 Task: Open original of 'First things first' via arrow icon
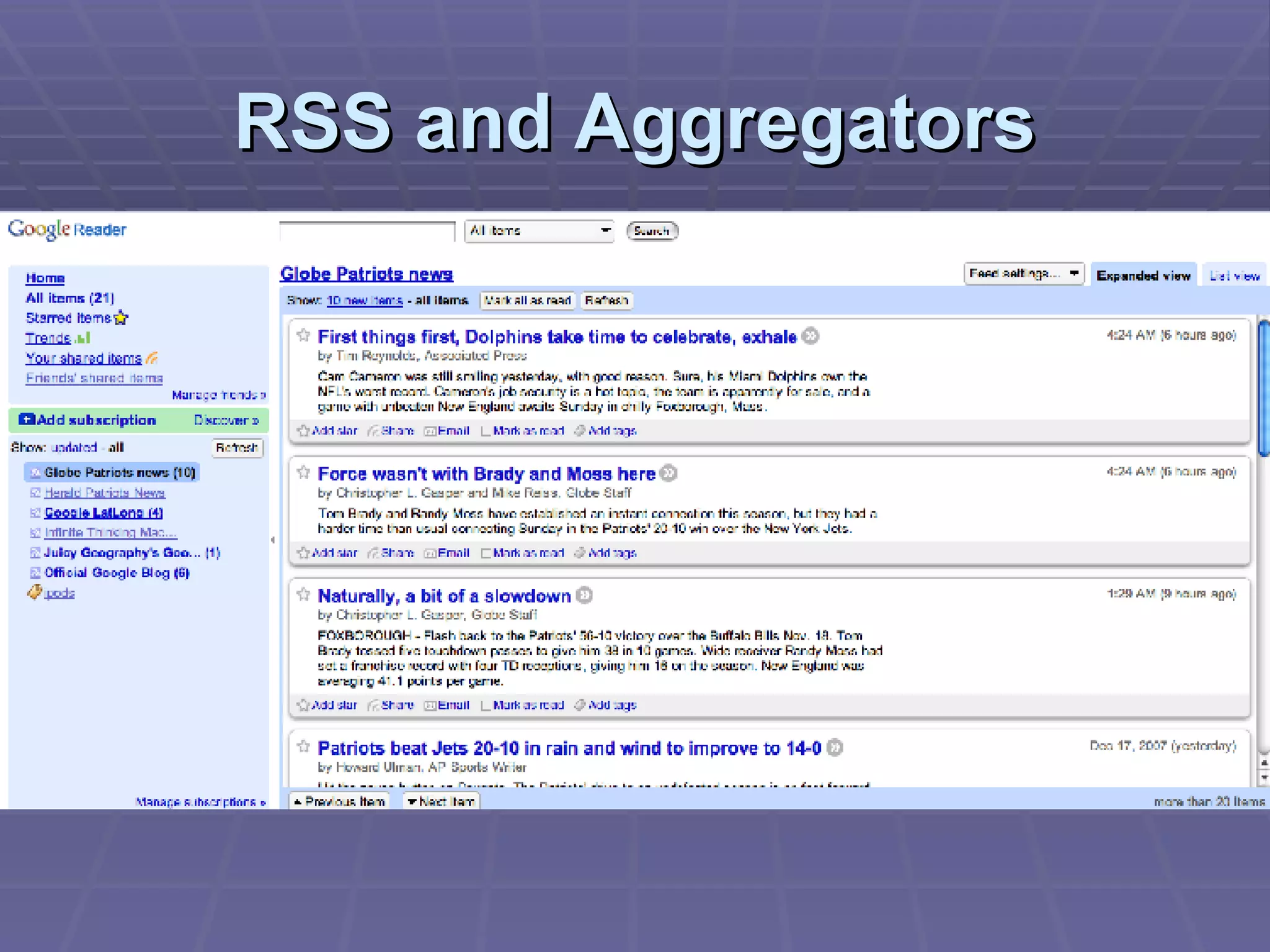pyautogui.click(x=810, y=336)
